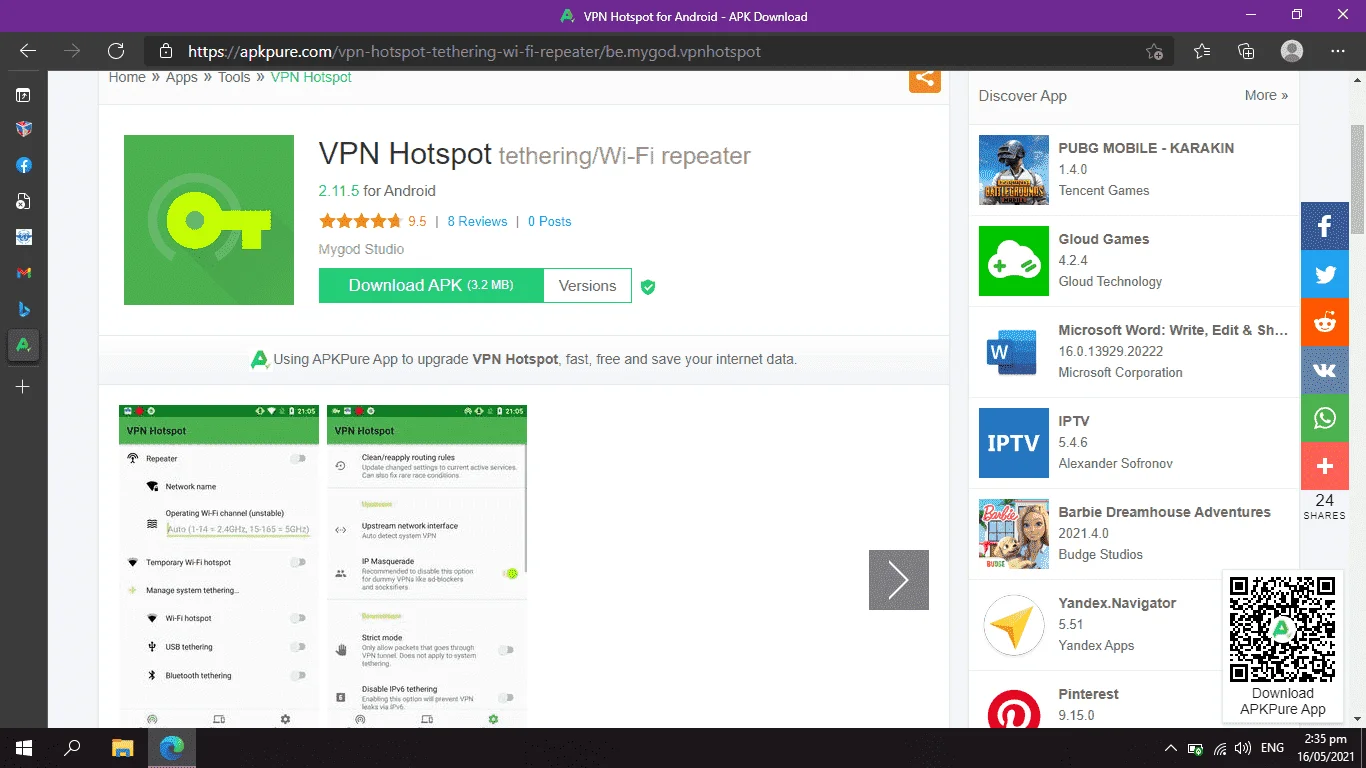Go back to the previous page

click(x=28, y=51)
